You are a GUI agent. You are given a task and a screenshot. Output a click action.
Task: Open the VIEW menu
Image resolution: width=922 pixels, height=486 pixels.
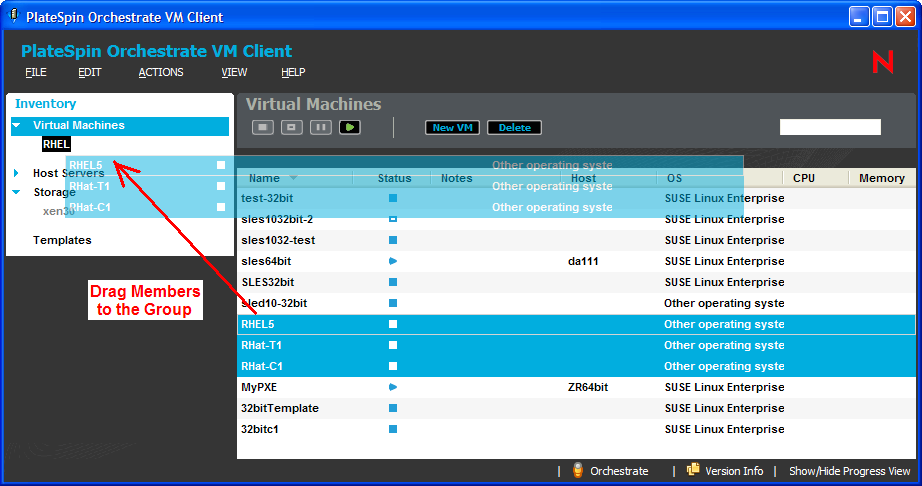click(x=234, y=72)
